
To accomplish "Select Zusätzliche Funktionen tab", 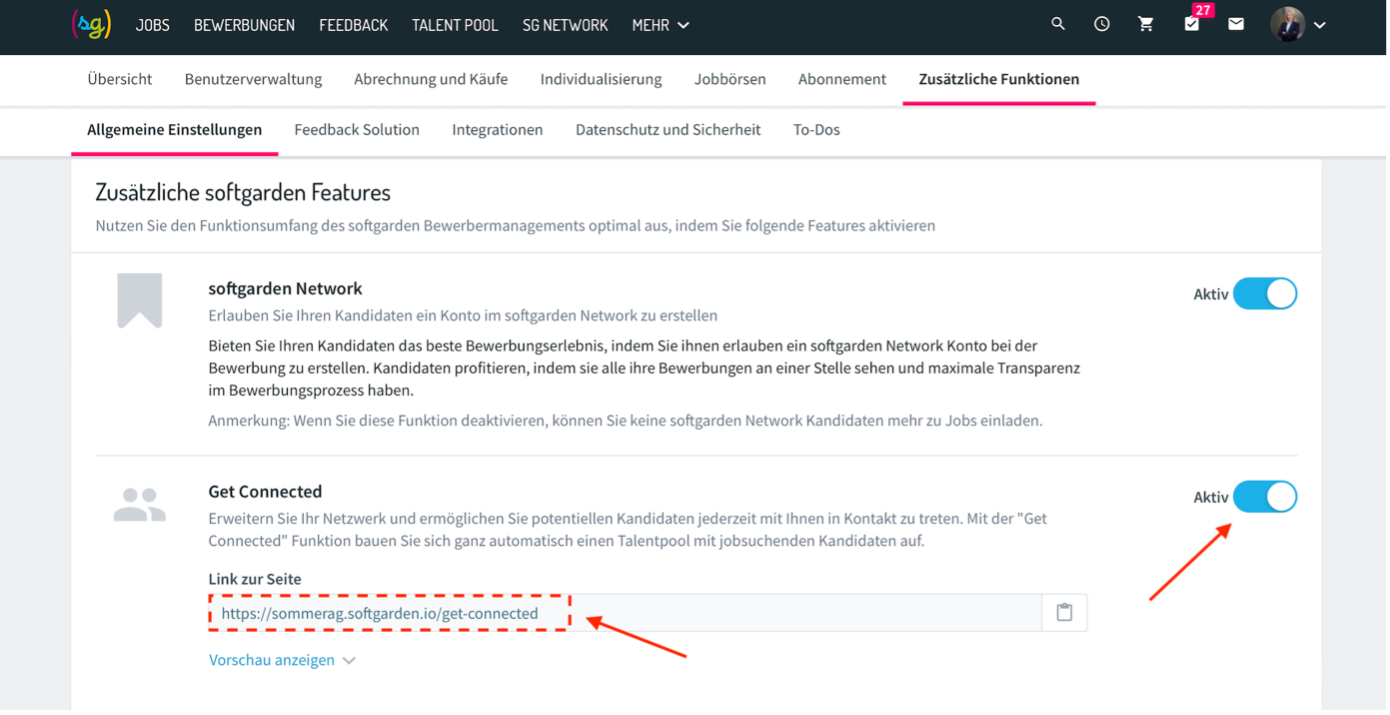I will [999, 79].
